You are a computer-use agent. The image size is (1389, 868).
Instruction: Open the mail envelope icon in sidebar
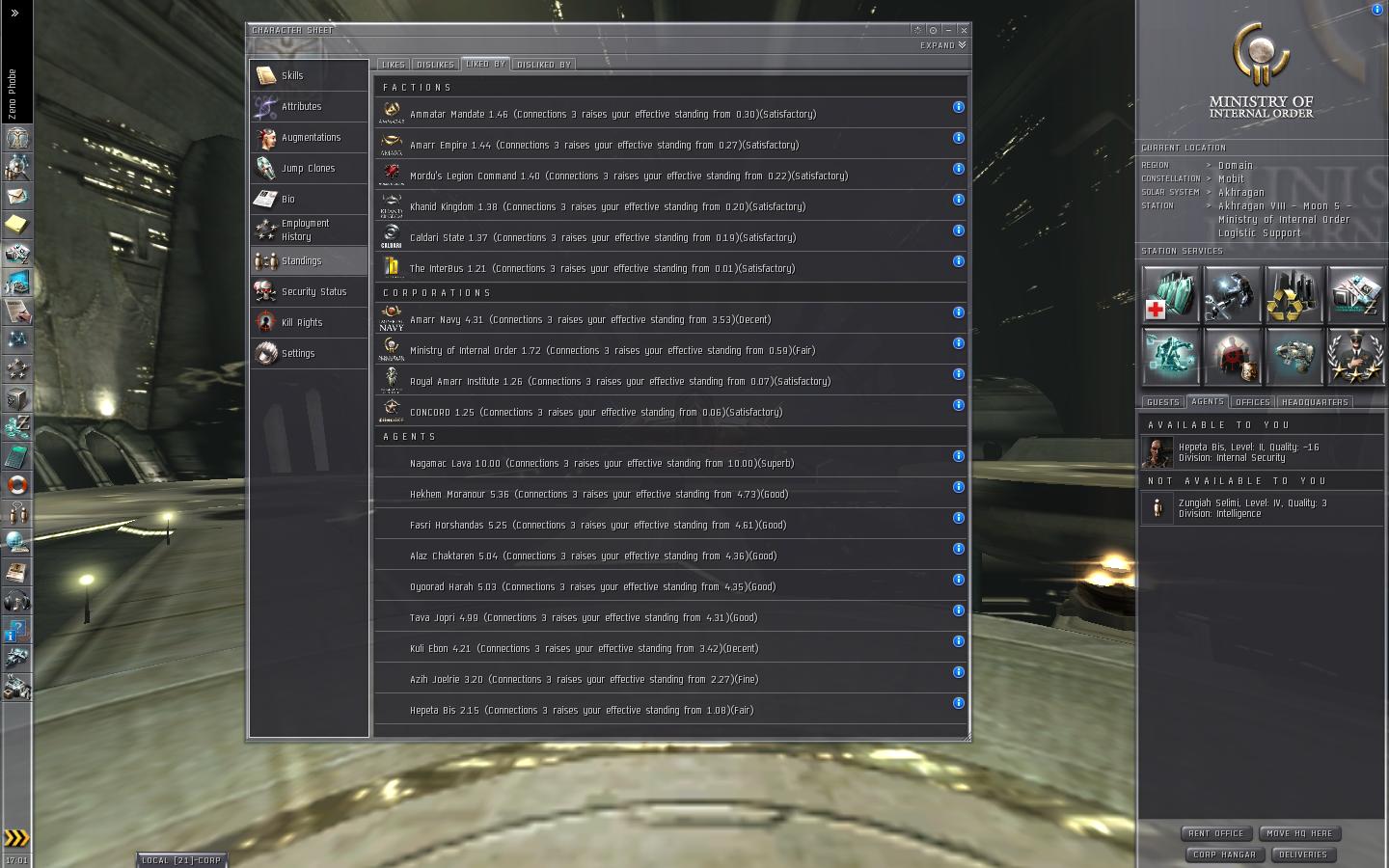tap(16, 196)
